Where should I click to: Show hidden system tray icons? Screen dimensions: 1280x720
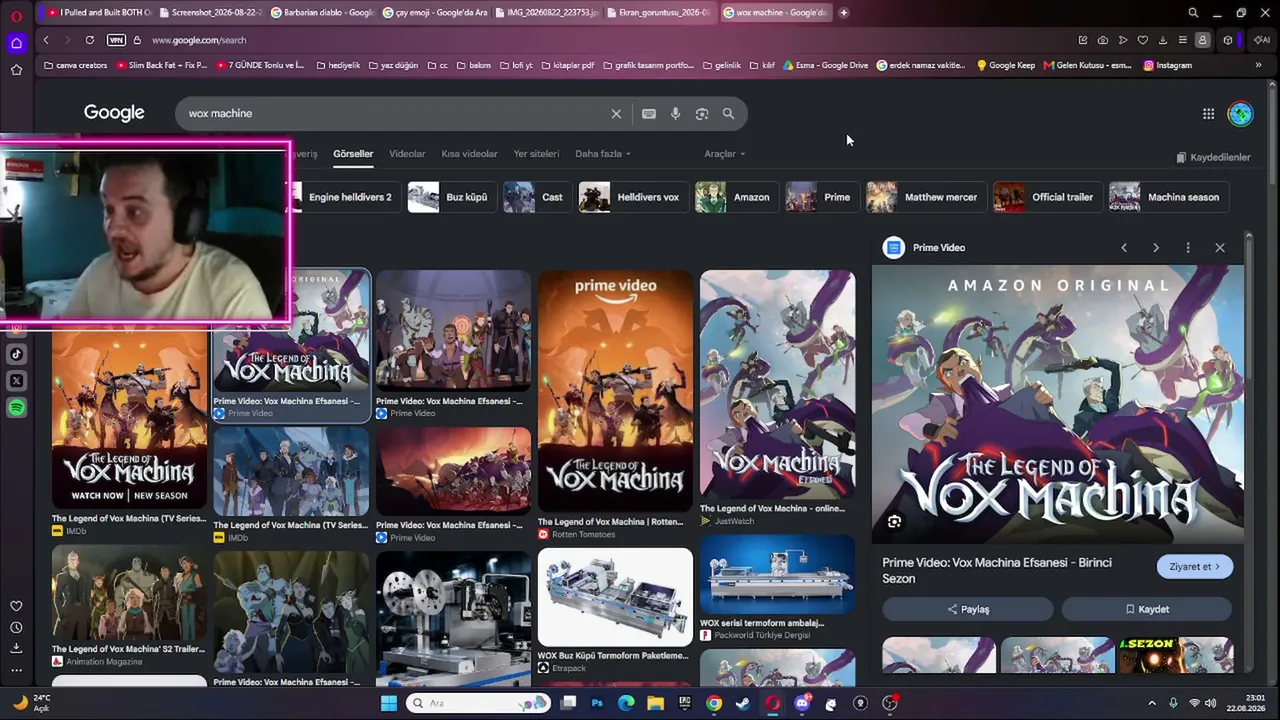click(x=1152, y=703)
